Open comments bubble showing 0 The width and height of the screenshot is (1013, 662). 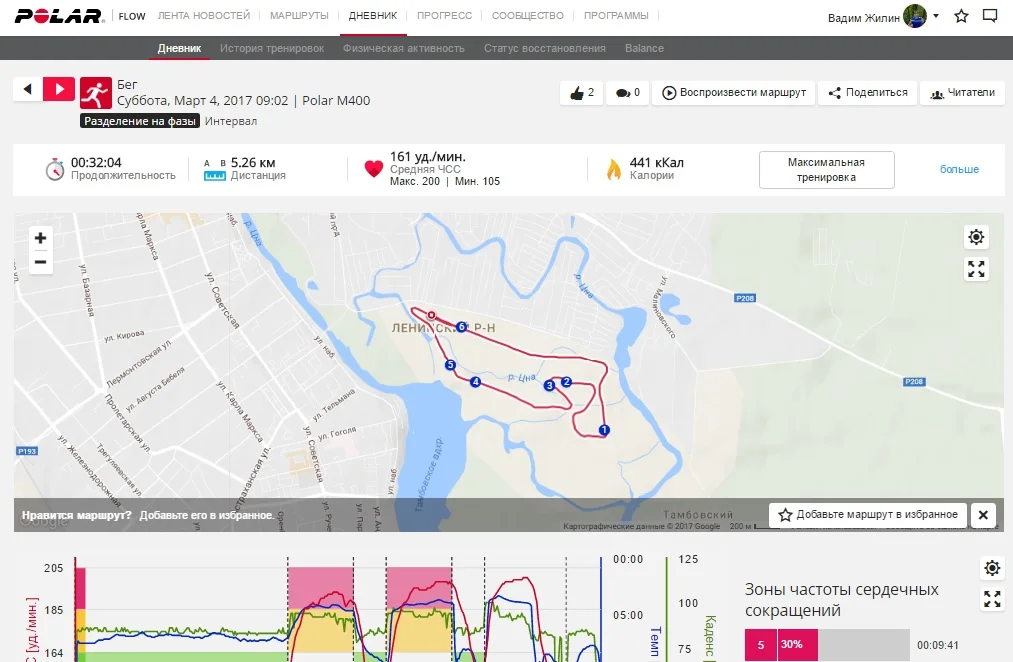[x=627, y=92]
